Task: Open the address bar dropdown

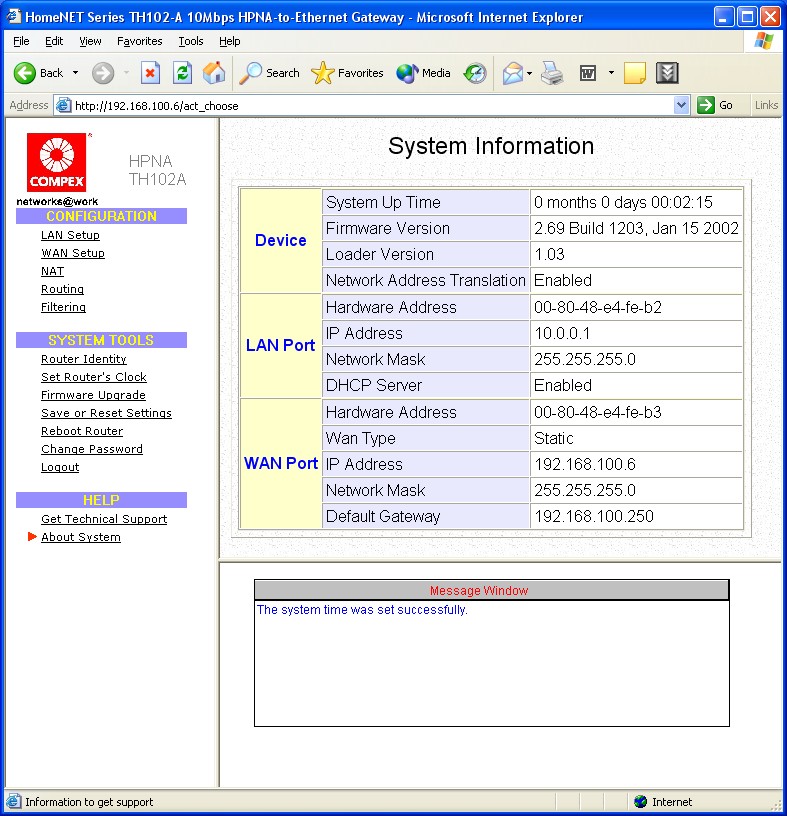Action: (681, 105)
